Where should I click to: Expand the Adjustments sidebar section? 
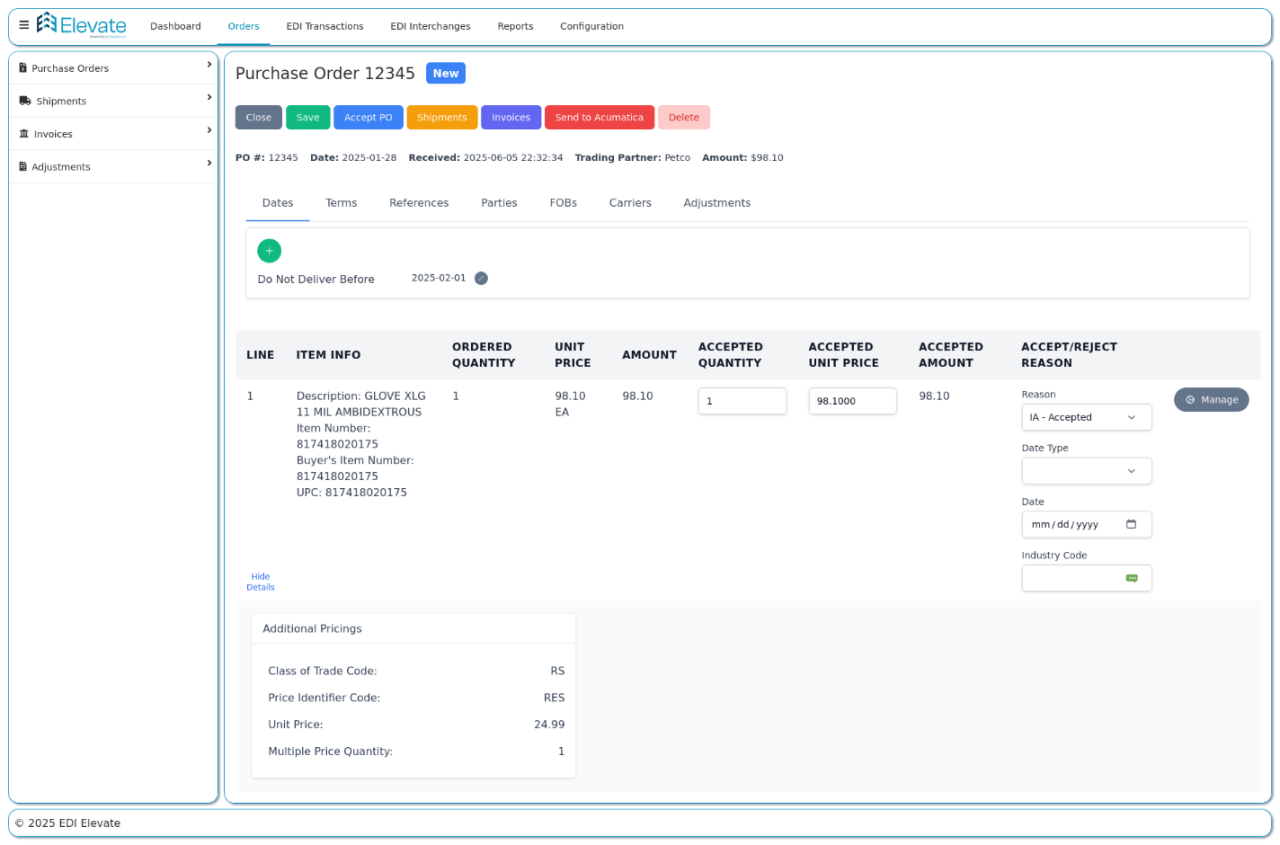pos(209,163)
